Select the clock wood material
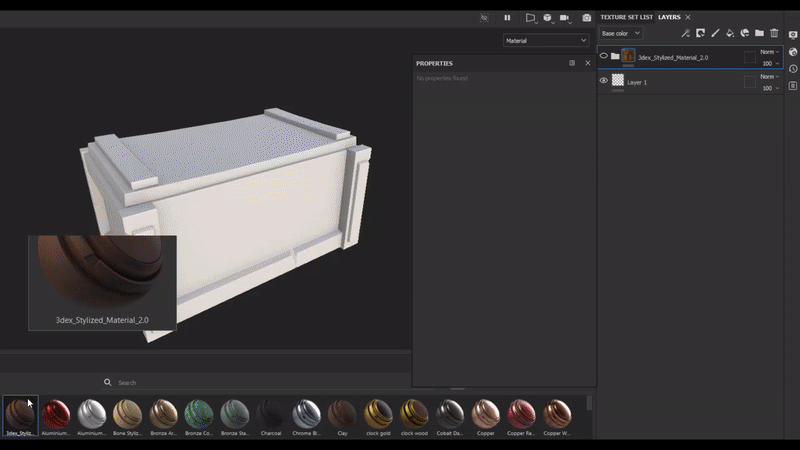Screen dimensions: 800x450 [414, 417]
